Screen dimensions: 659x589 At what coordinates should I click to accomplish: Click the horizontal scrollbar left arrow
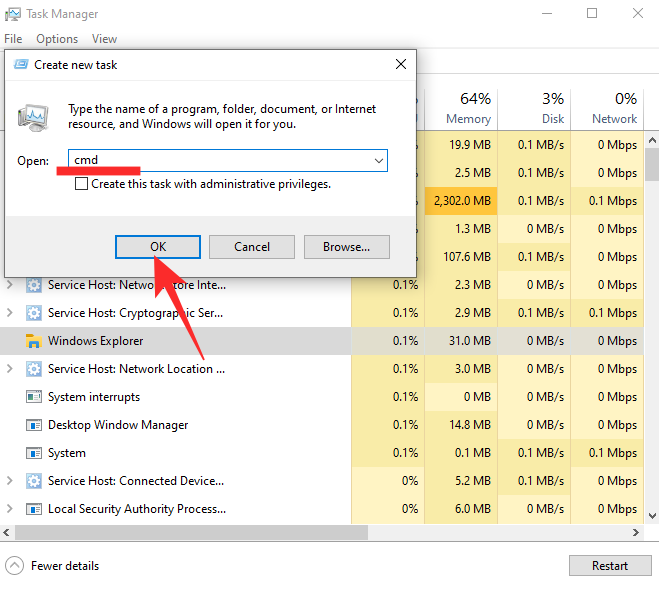(6, 533)
